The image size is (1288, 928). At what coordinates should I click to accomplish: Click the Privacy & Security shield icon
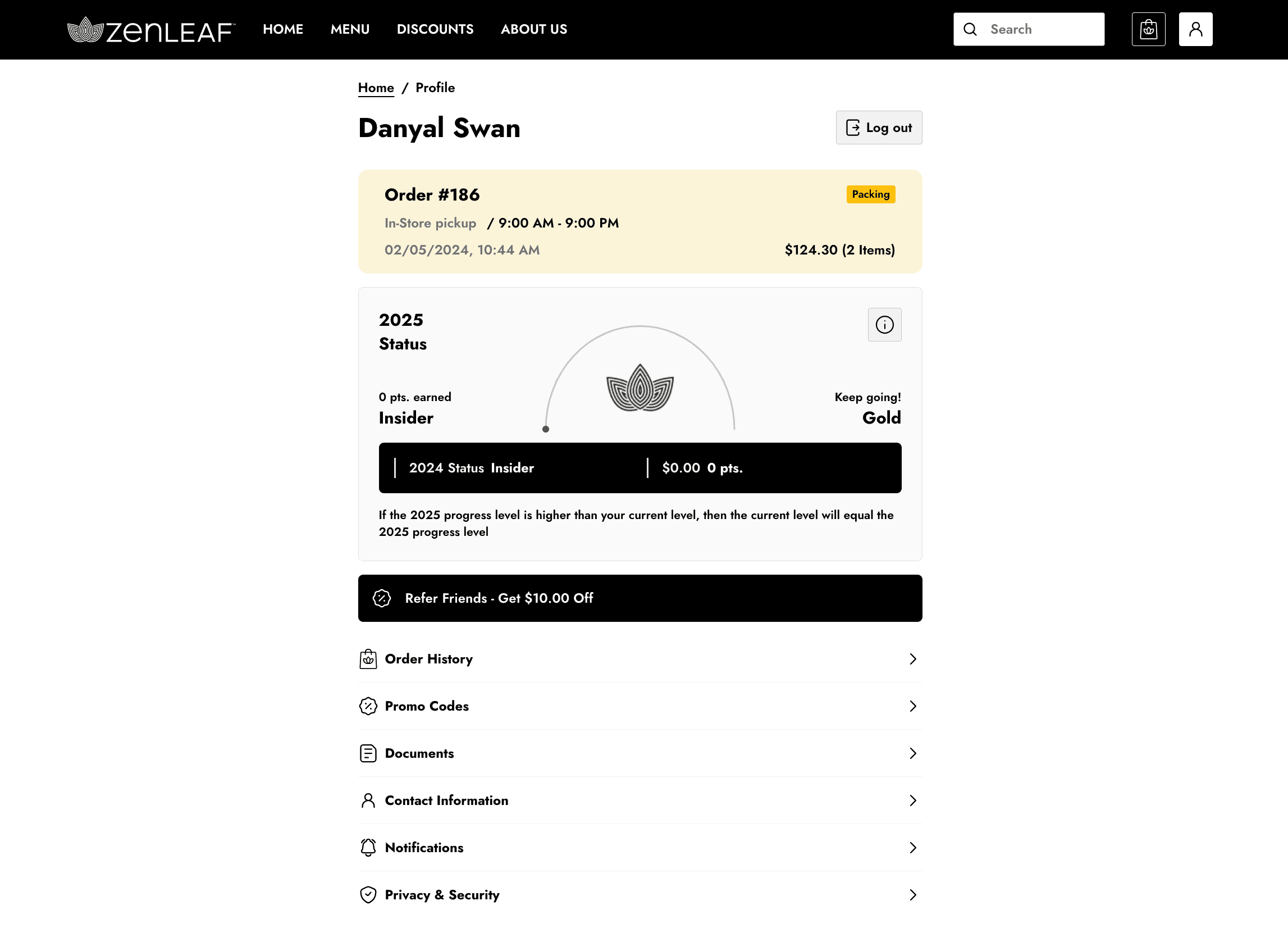tap(368, 894)
